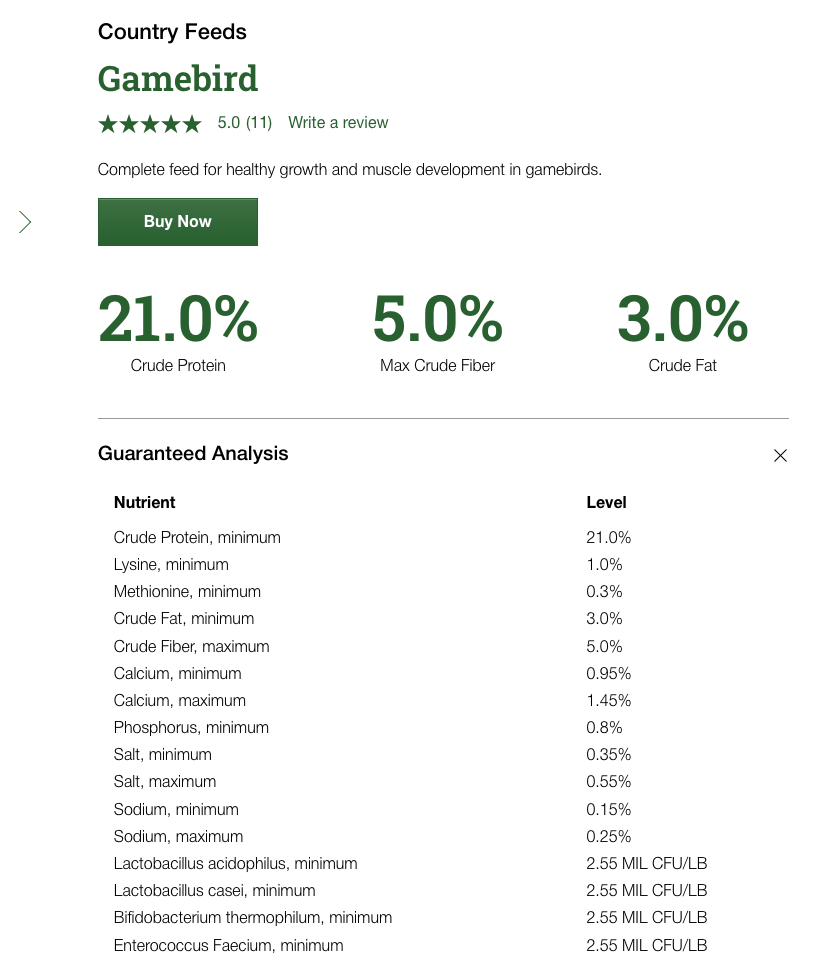Click the 3.0% Crude Fat figure
Image resolution: width=833 pixels, height=980 pixels.
(x=682, y=320)
